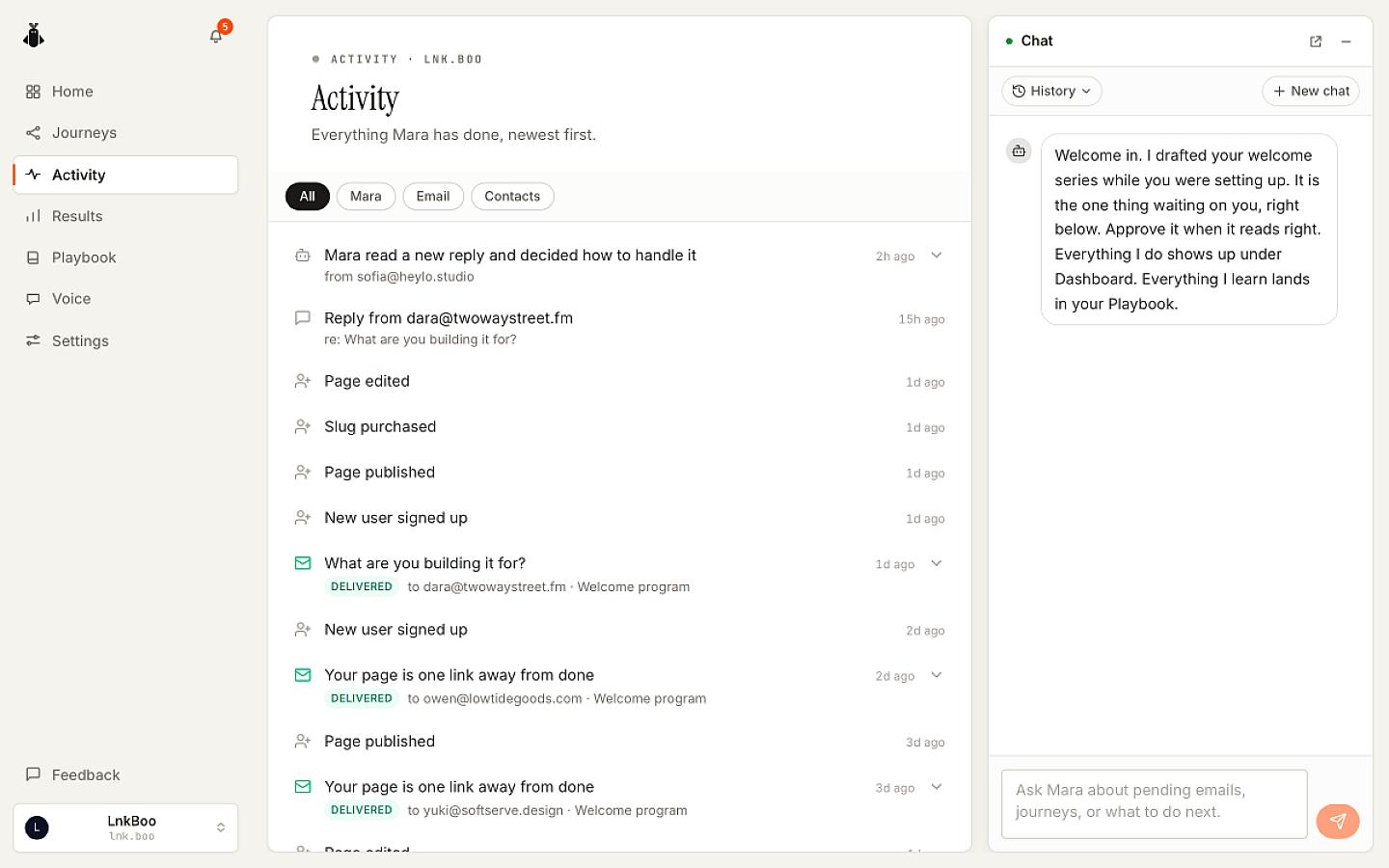The width and height of the screenshot is (1389, 868).
Task: Click user icon beside Page published 1d ago
Action: coord(303,473)
